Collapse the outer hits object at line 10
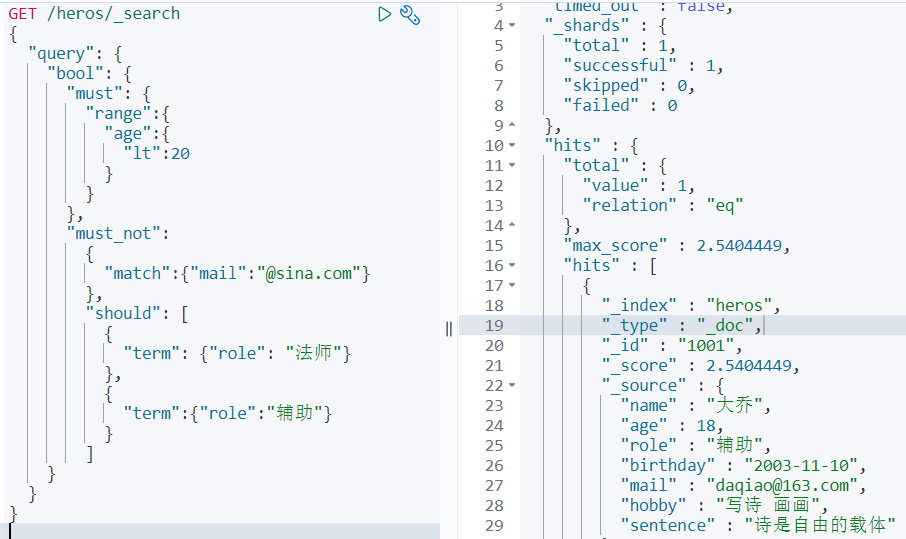The height and width of the screenshot is (539, 906). coord(512,145)
